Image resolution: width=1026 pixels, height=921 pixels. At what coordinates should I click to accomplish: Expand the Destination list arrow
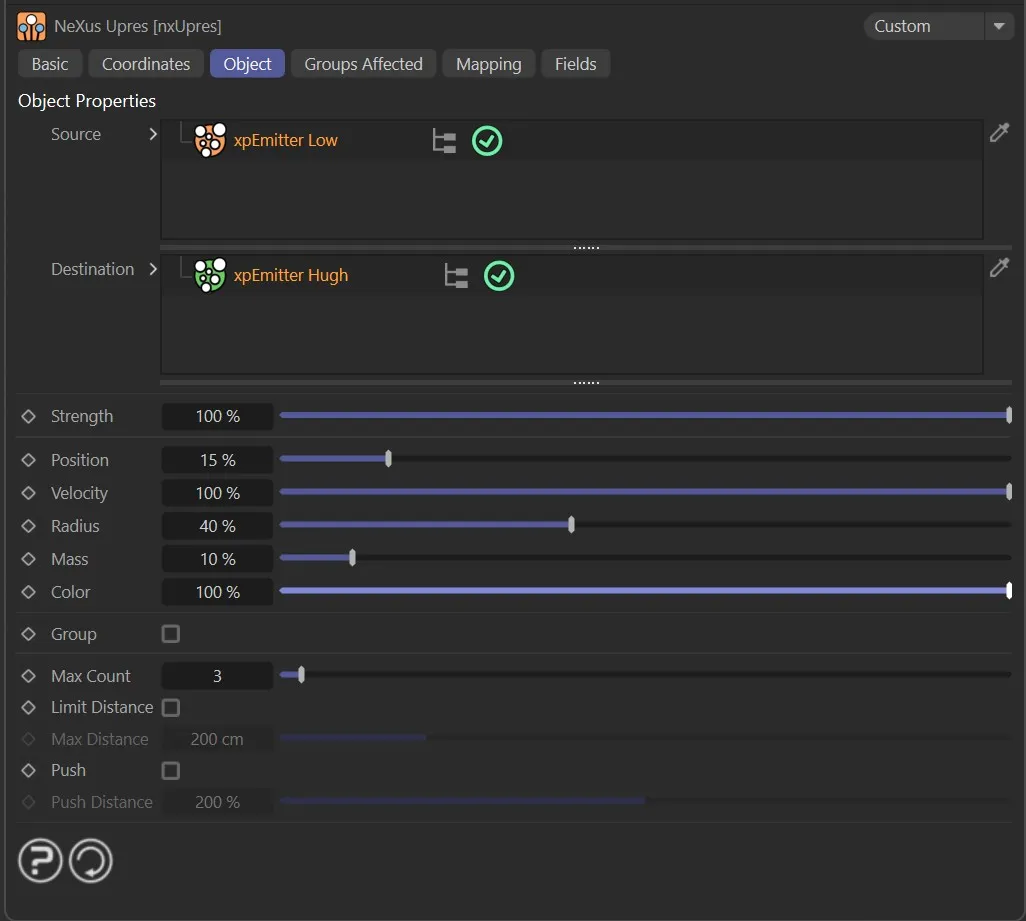(153, 269)
